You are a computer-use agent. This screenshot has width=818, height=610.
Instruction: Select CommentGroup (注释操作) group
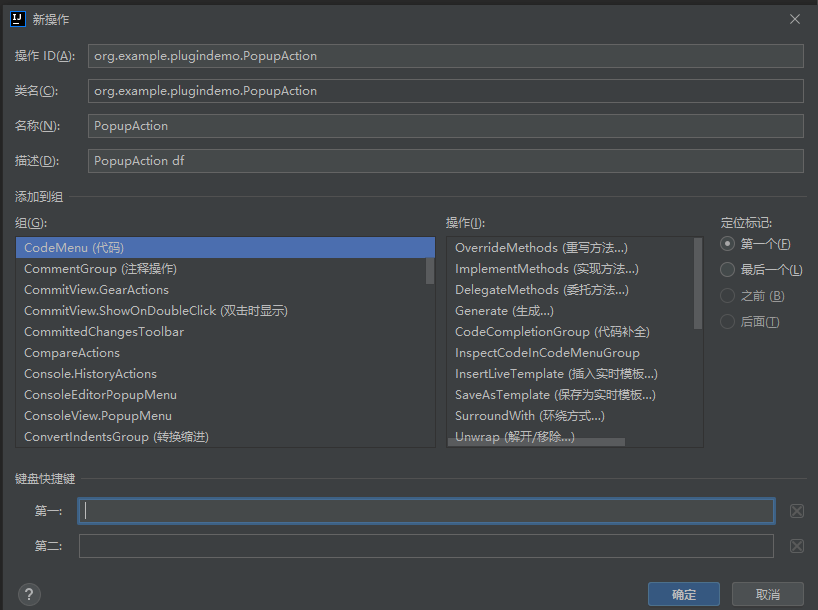[x=225, y=269]
